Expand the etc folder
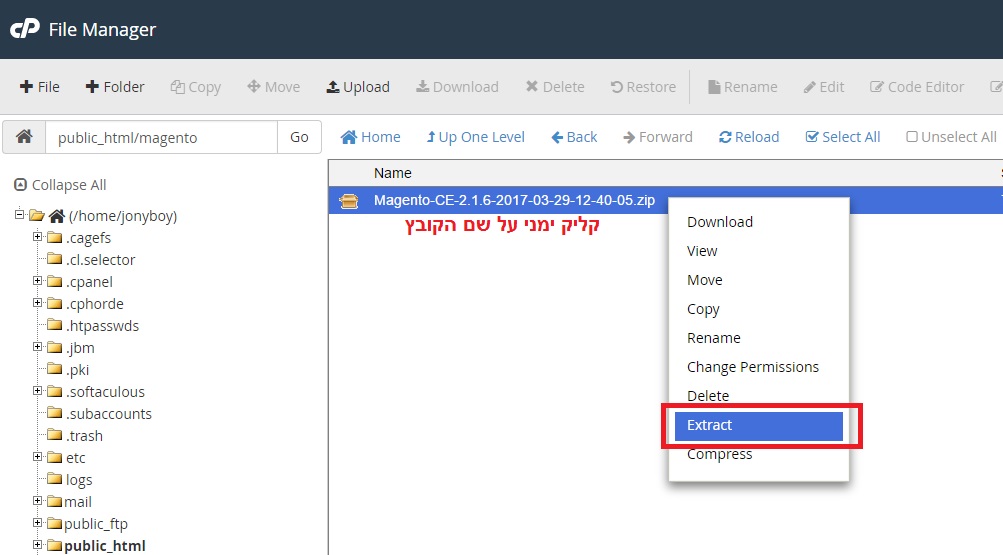The width and height of the screenshot is (1003, 555). click(38, 457)
